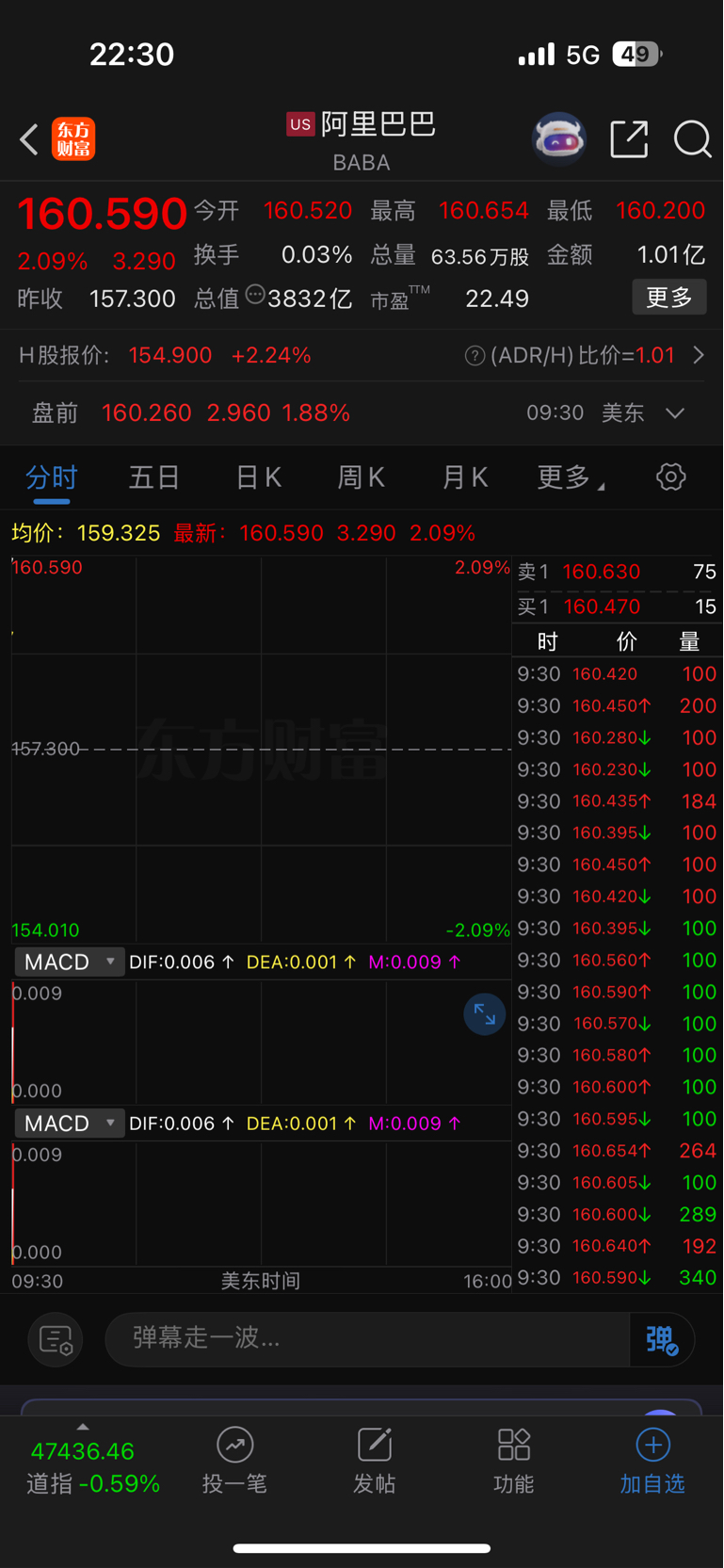
Task: Open the 东方财富 logo icon
Action: 73,139
